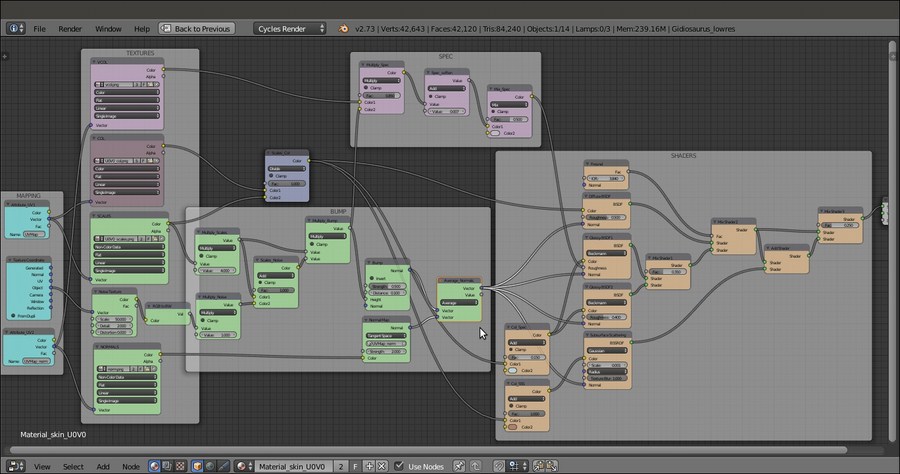Open the node editor type selector icon
Viewport: 900px width, 474px height.
pos(15,466)
